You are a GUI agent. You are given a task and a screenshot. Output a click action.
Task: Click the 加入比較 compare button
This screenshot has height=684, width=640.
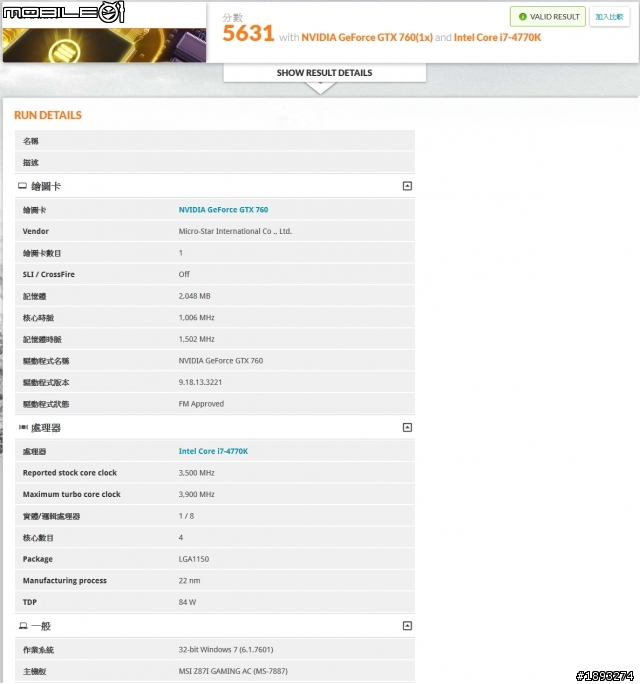click(609, 17)
